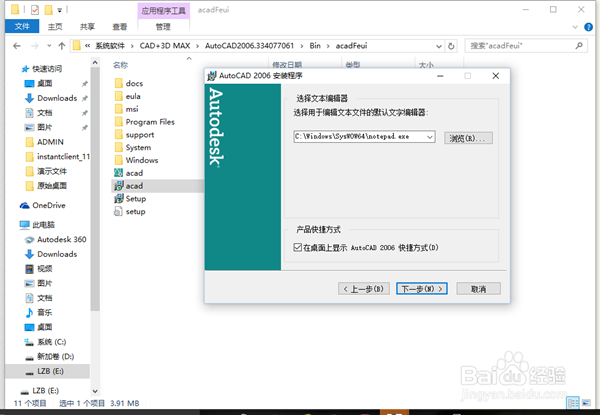Open the 新加卷 (D:) drive
Image resolution: width=600 pixels, height=415 pixels.
click(x=49, y=356)
